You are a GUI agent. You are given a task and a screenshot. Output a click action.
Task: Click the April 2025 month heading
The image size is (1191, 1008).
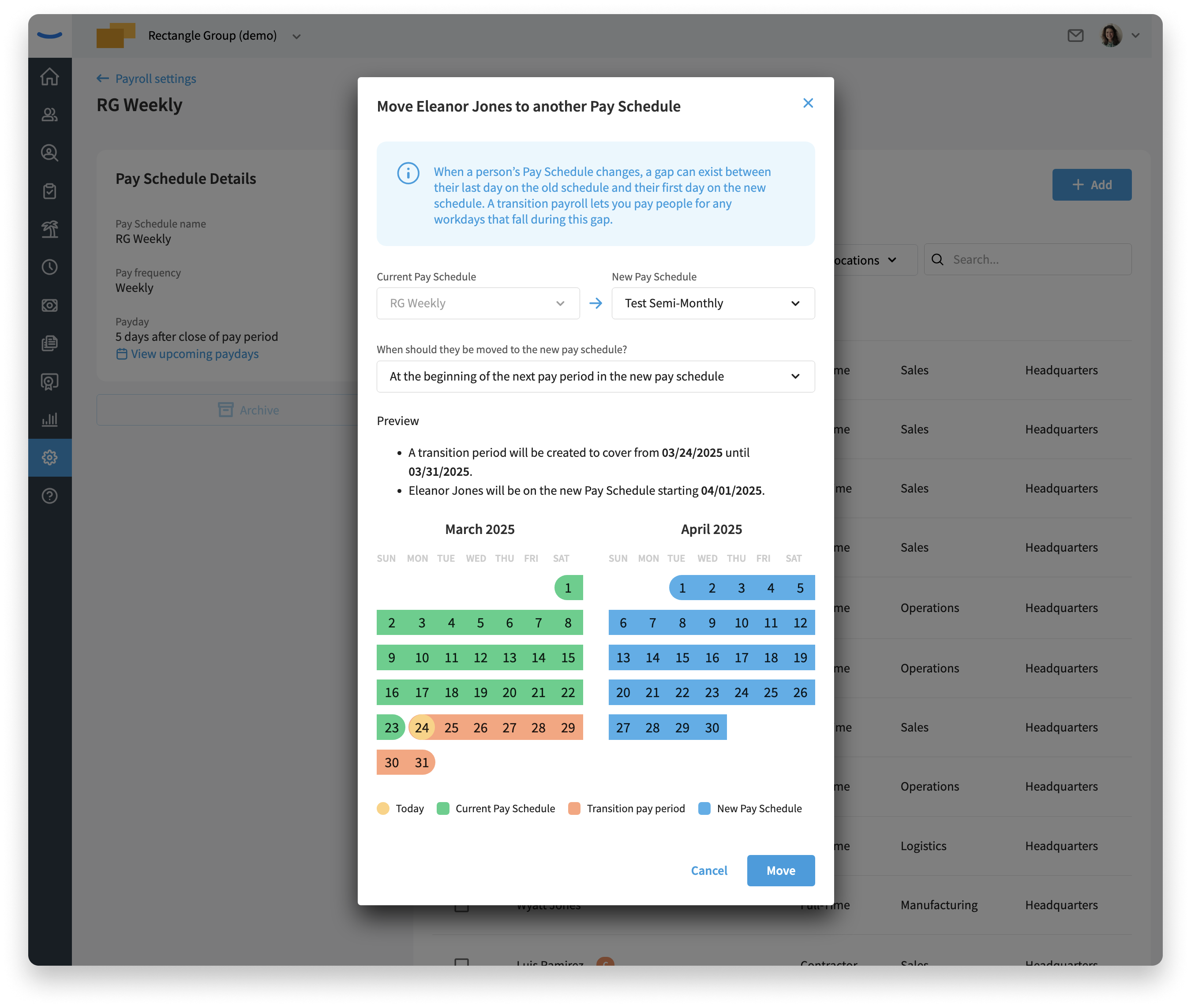(x=711, y=529)
